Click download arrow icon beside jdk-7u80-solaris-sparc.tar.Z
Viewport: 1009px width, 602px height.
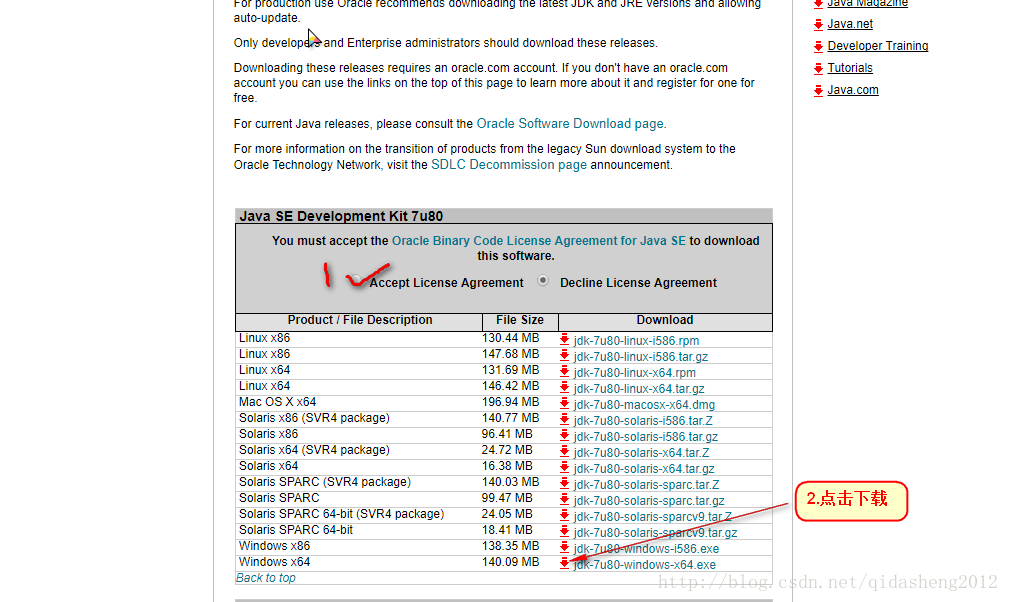[564, 484]
